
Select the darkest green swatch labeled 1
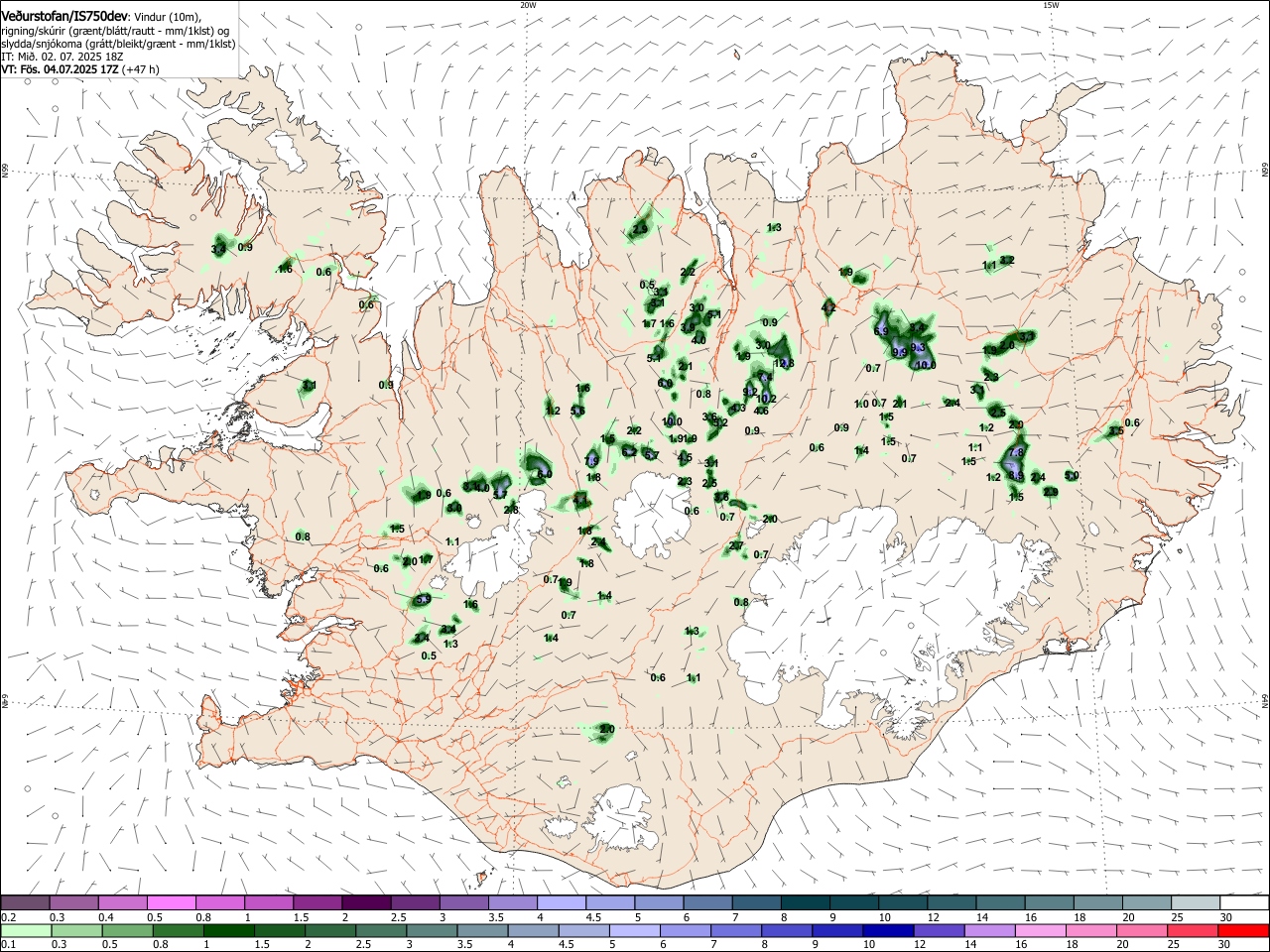pyautogui.click(x=227, y=930)
